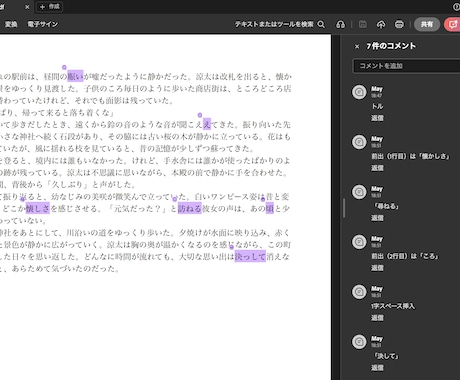Click avatar icon beside 1字スペース挿入 comment

coord(359,292)
